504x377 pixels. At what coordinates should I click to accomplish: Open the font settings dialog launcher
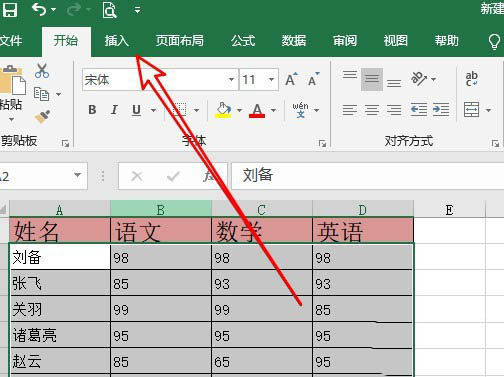pos(322,144)
